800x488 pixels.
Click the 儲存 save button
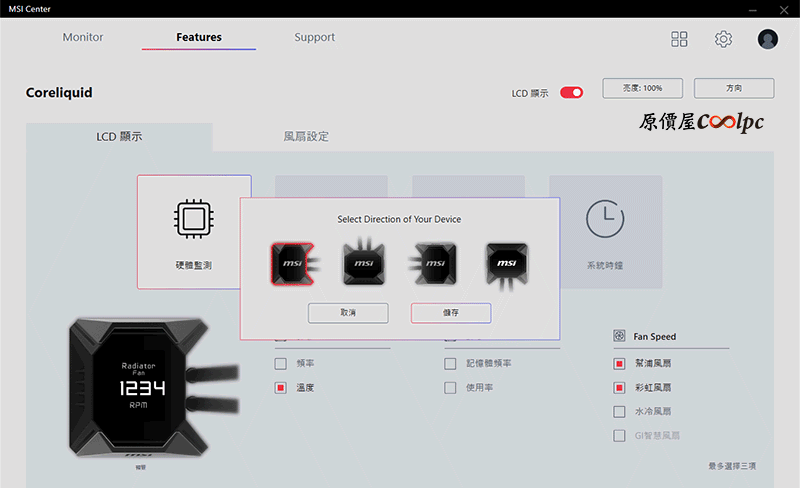coord(451,313)
